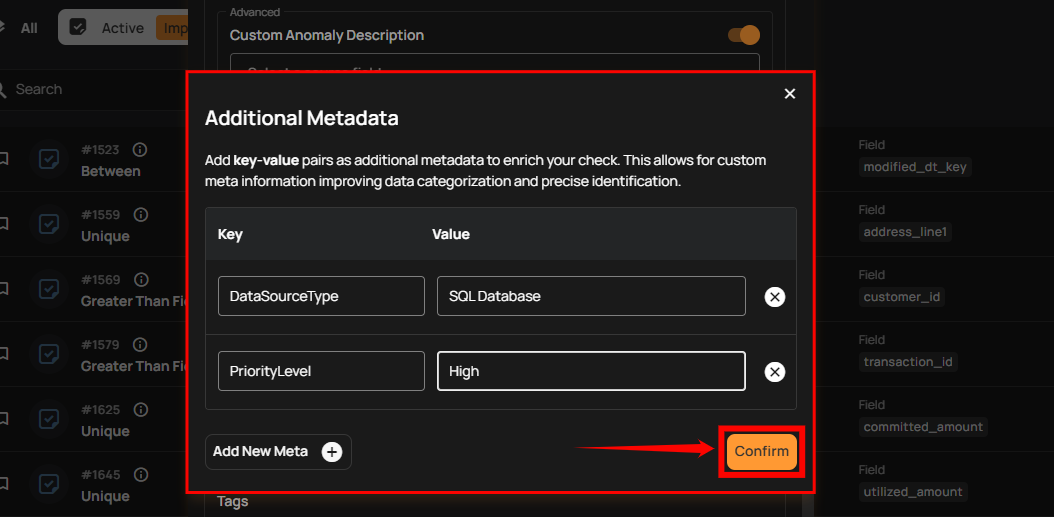Open info icon for check #1559

141,215
